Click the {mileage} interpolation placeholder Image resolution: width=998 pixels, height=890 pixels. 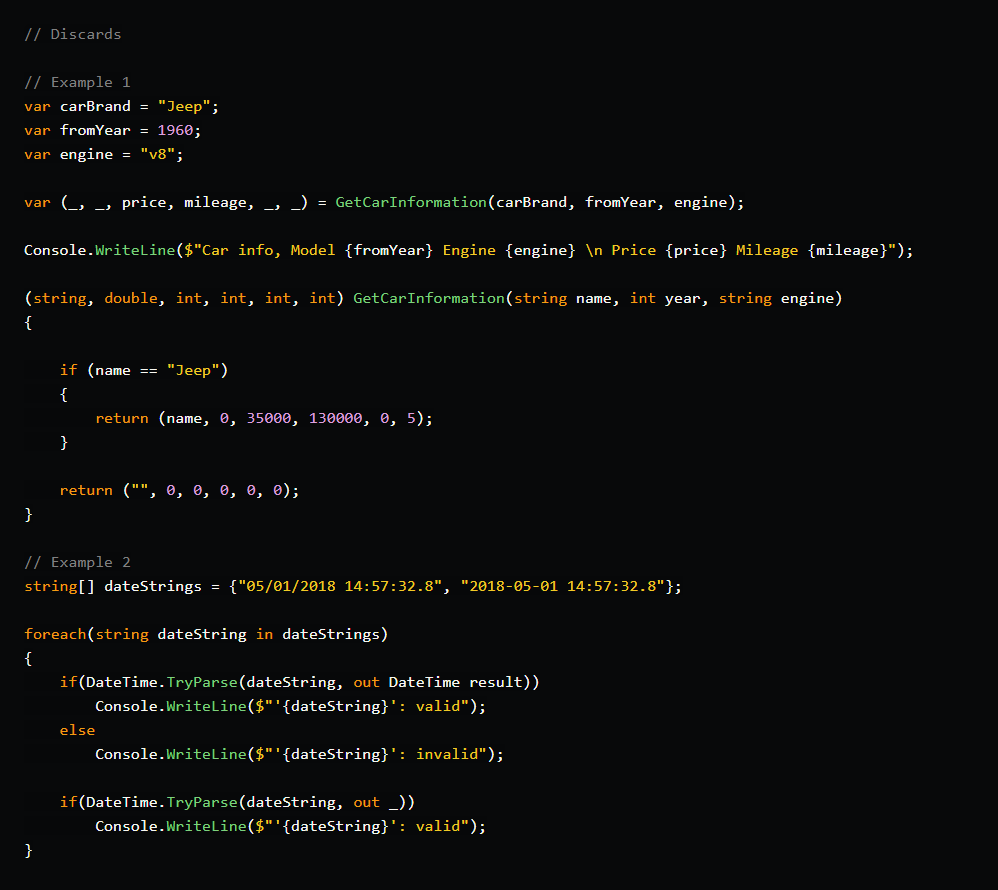[847, 250]
